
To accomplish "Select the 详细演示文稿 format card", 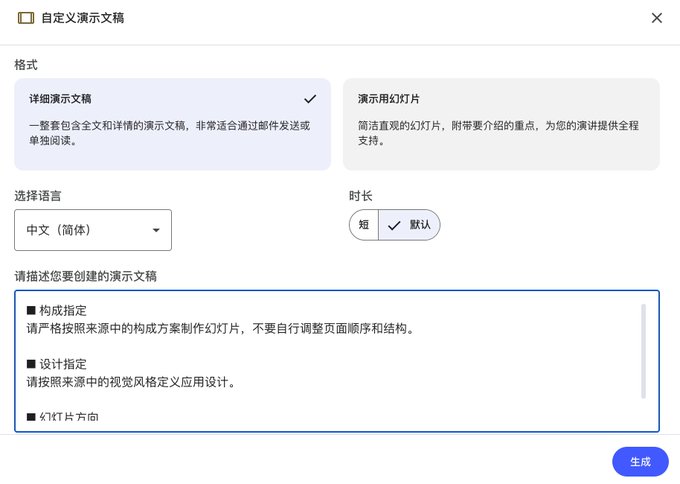I will pos(173,124).
